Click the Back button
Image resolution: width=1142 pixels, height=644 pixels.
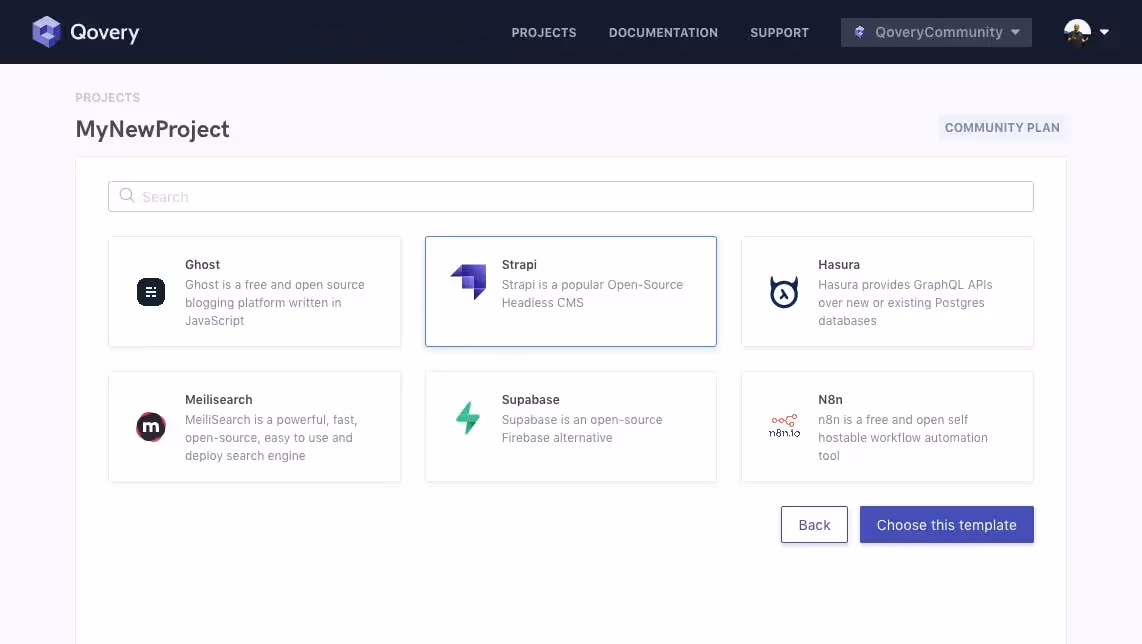[x=813, y=524]
